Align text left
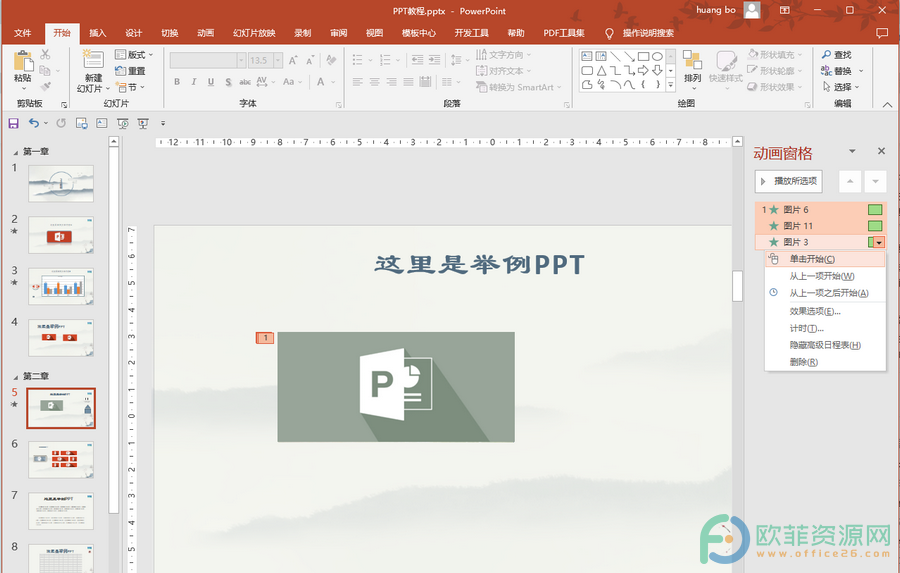900x573 pixels. 358,82
